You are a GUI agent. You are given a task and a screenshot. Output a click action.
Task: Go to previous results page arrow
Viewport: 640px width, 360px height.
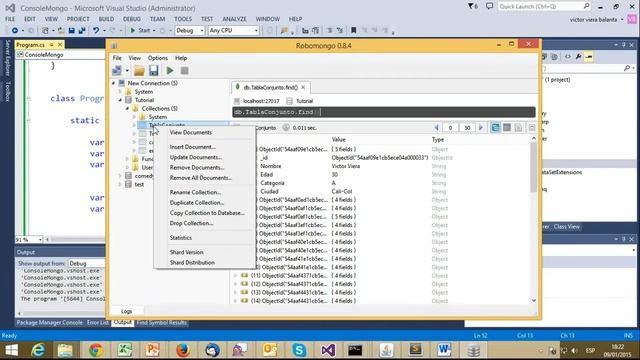pyautogui.click(x=437, y=128)
